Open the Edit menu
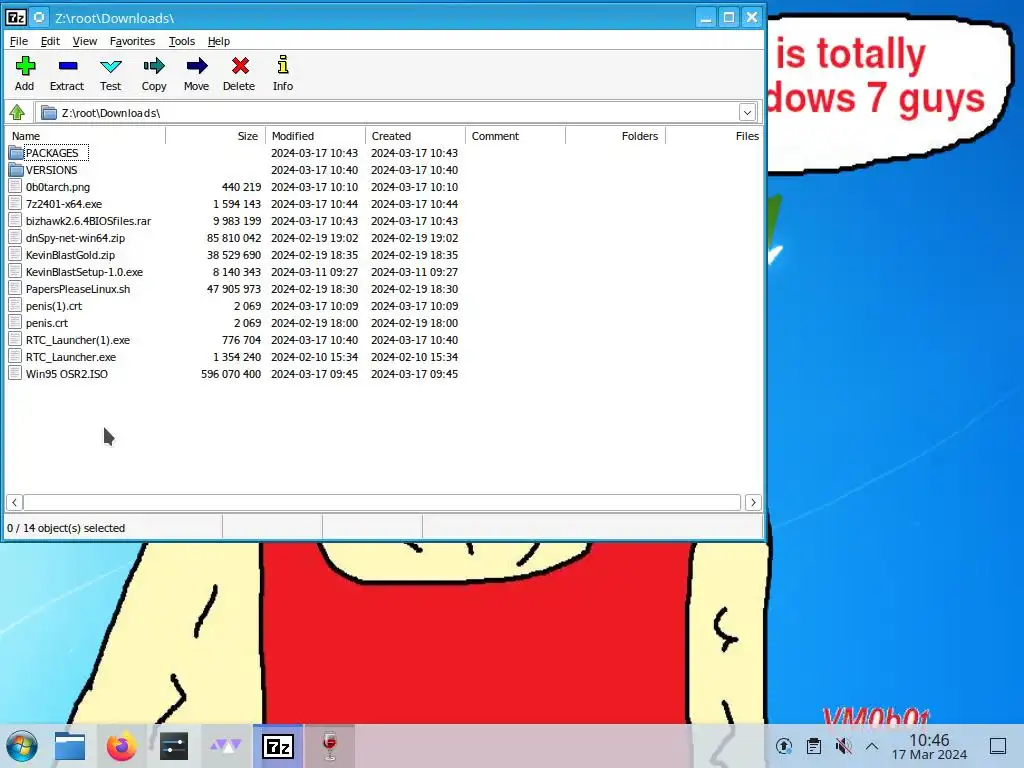The height and width of the screenshot is (768, 1024). 50,41
